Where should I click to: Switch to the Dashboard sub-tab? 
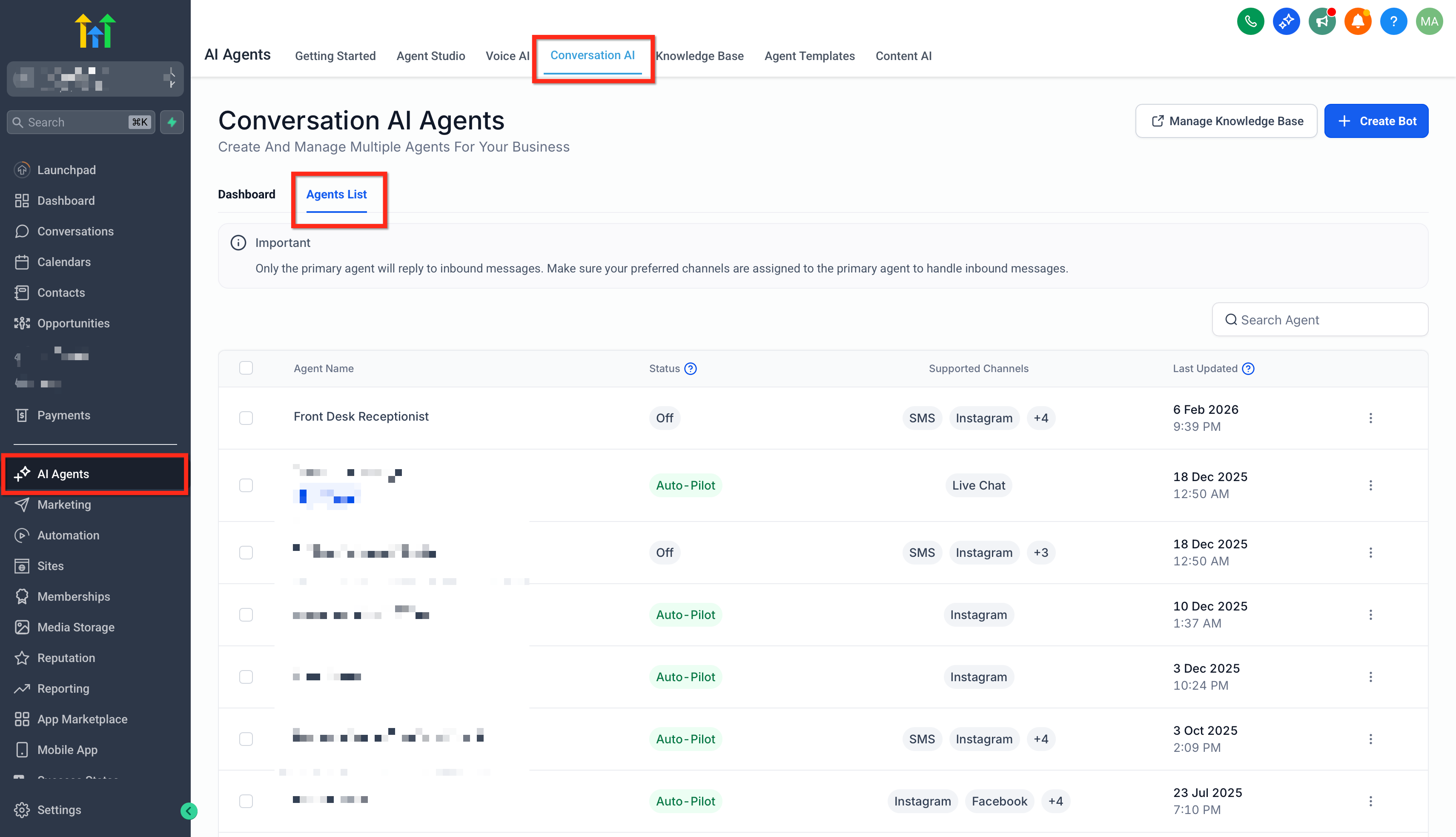click(246, 194)
